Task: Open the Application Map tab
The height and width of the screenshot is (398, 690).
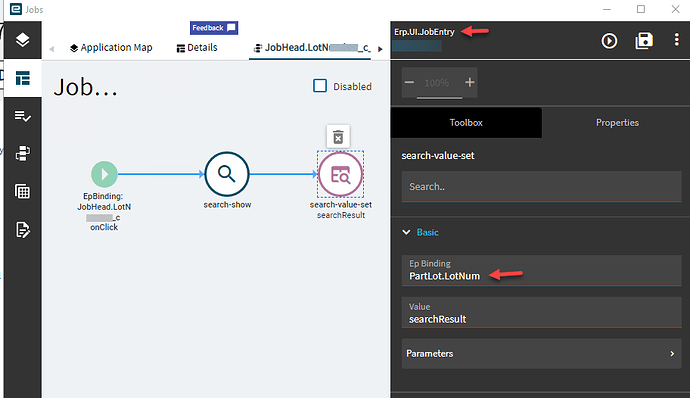Action: pyautogui.click(x=111, y=48)
